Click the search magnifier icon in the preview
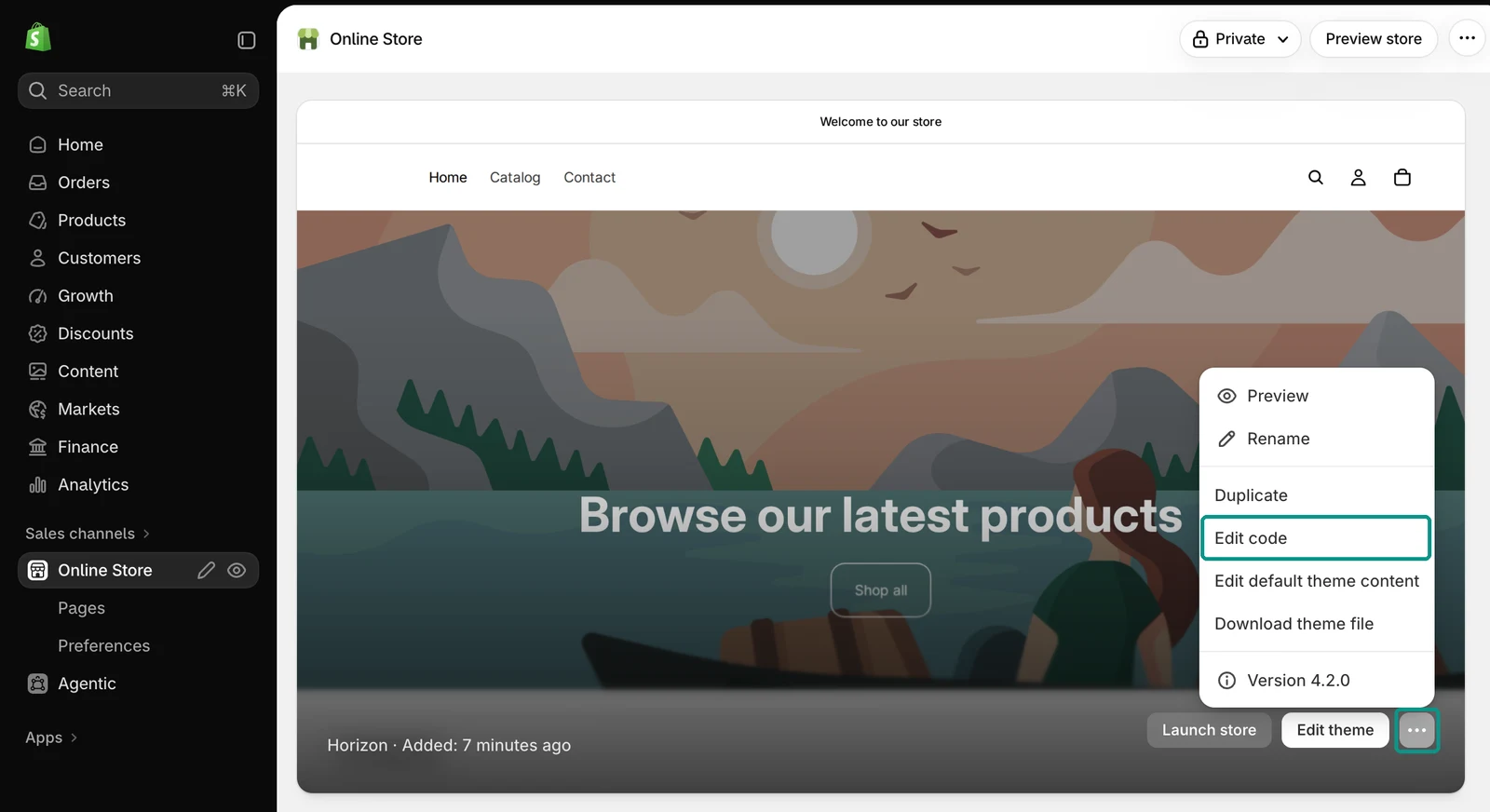 click(x=1316, y=177)
